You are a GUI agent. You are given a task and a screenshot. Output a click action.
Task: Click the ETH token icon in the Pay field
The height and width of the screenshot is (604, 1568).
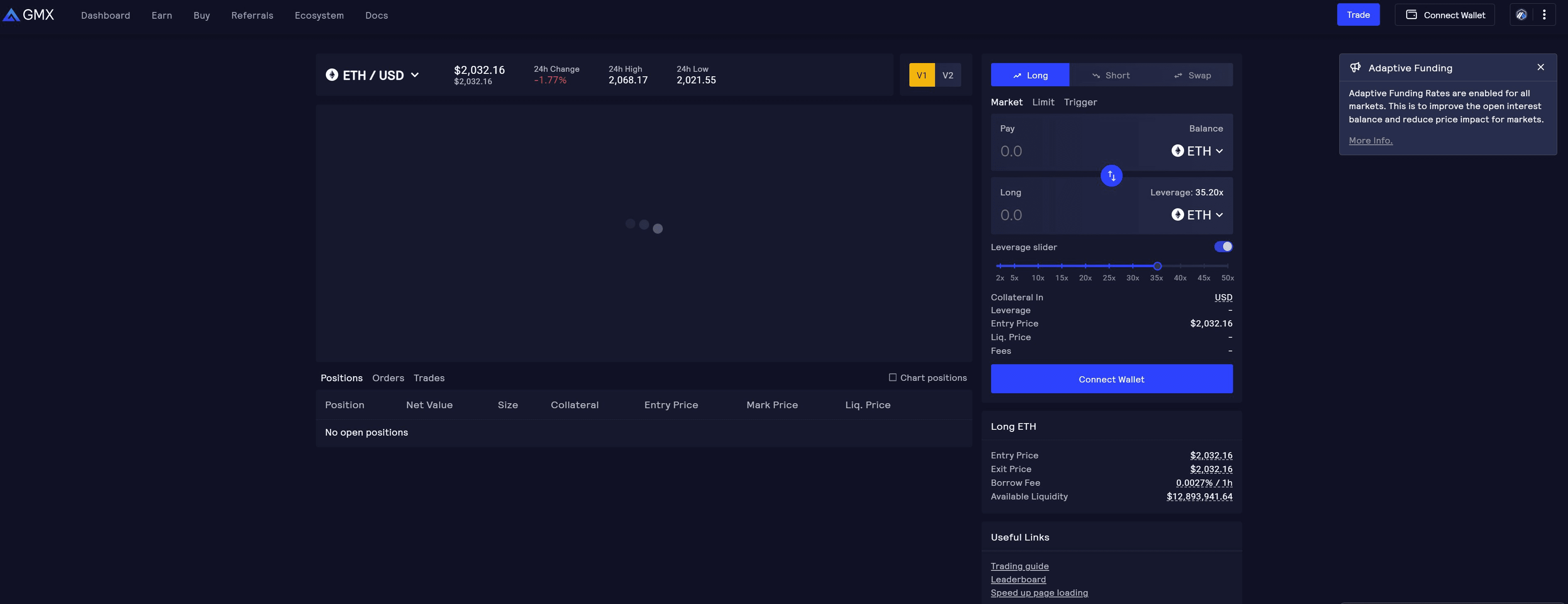tap(1177, 151)
